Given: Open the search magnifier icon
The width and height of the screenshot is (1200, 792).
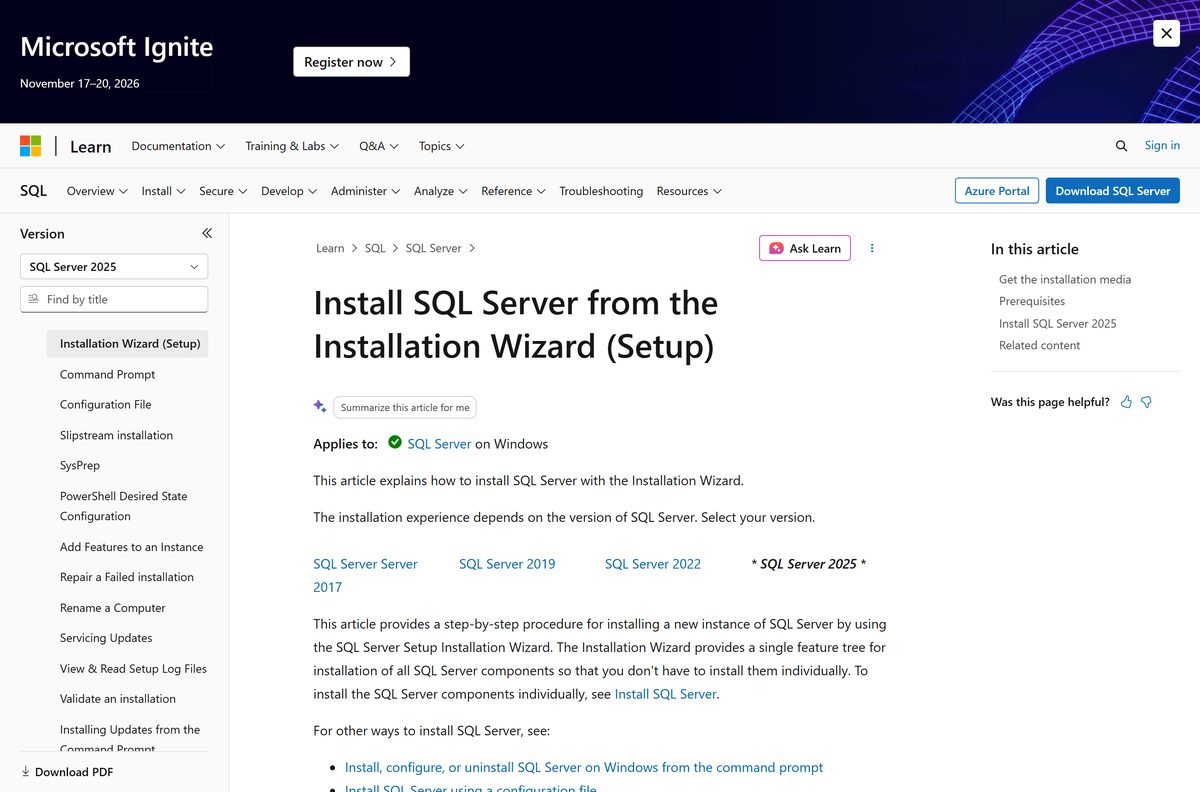Looking at the screenshot, I should pyautogui.click(x=1121, y=146).
